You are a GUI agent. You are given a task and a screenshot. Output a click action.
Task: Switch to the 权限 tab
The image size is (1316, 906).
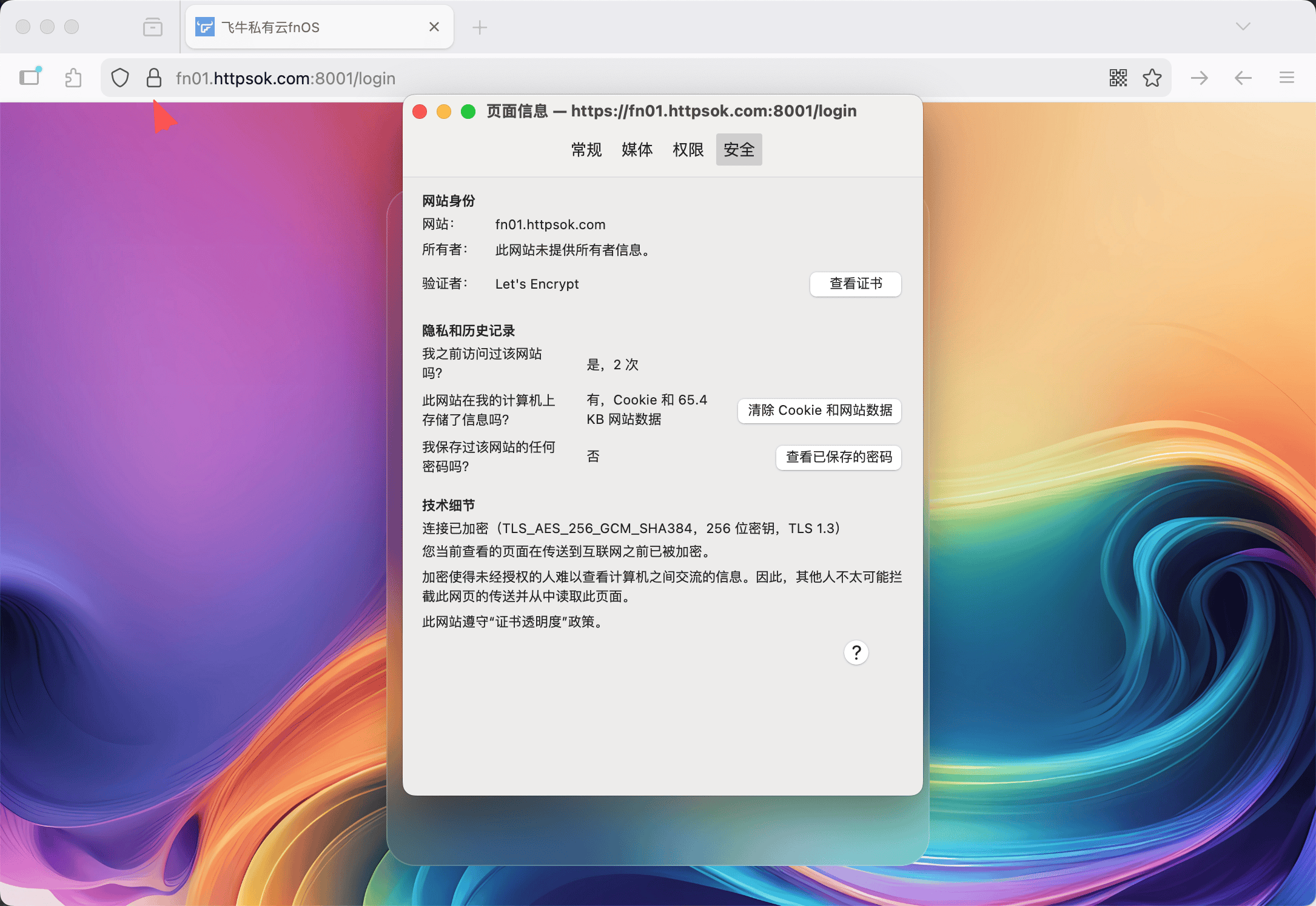pos(688,150)
